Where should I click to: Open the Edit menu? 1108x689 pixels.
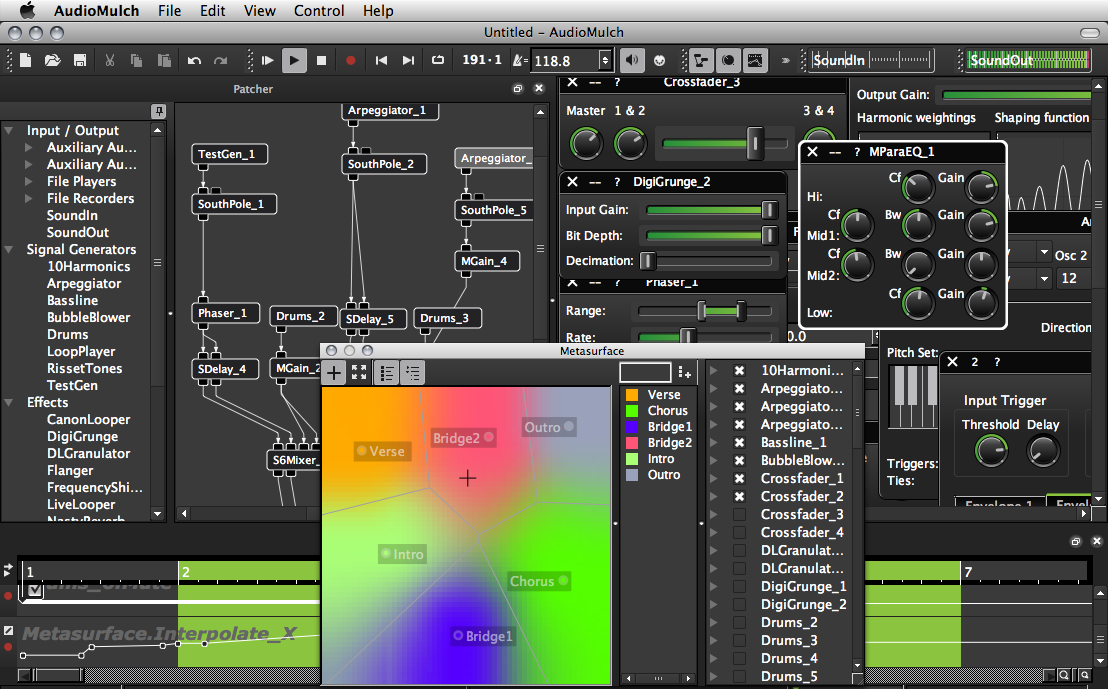(x=212, y=11)
